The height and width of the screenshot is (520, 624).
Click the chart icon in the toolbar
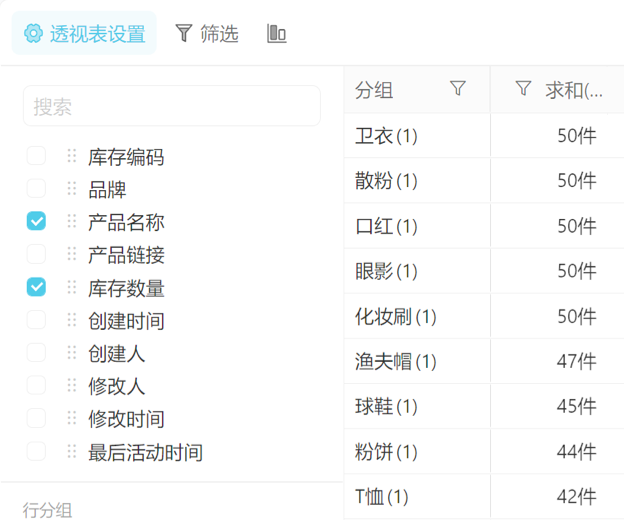[x=277, y=34]
